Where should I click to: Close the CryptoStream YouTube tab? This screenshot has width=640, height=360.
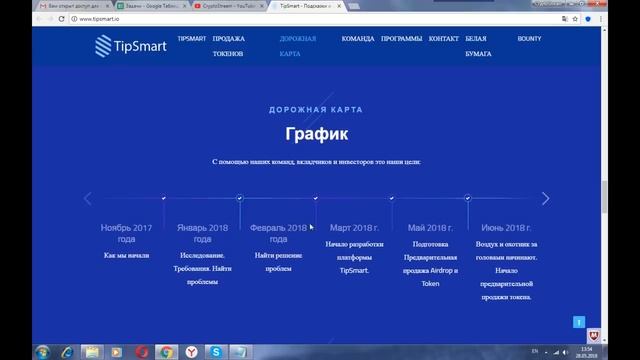tap(262, 6)
